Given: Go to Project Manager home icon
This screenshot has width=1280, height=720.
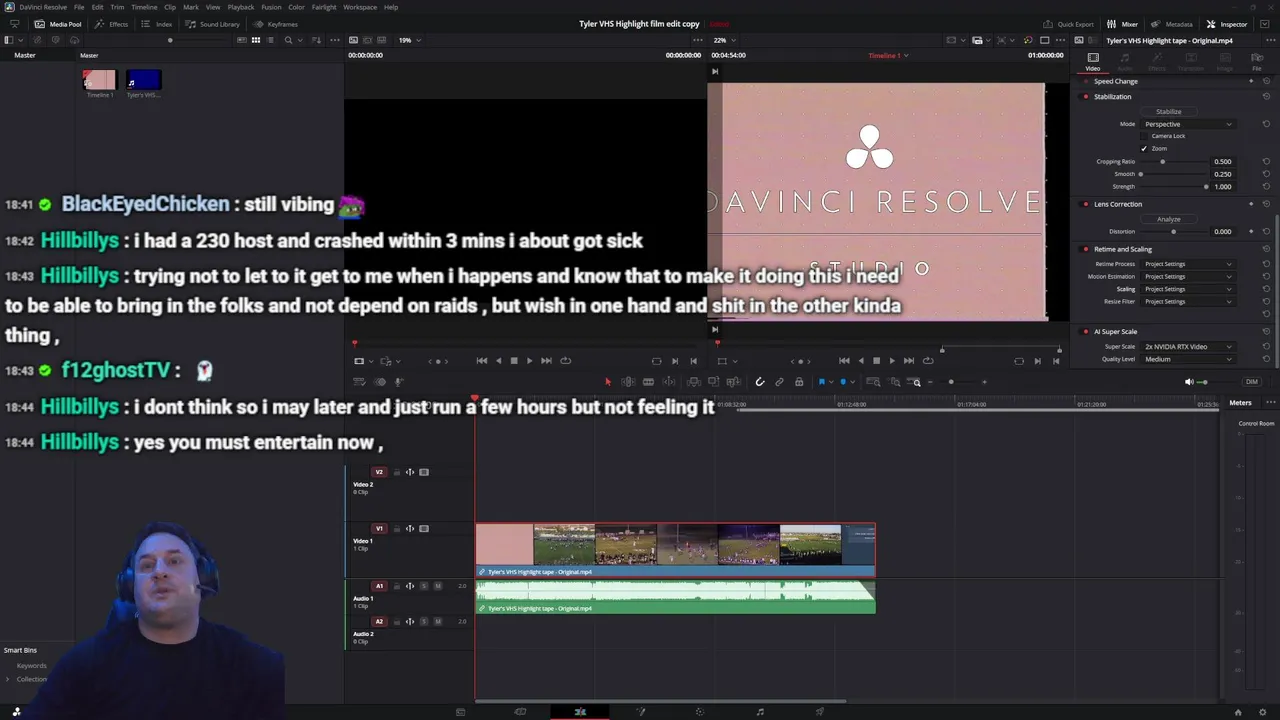Looking at the screenshot, I should (x=1238, y=712).
